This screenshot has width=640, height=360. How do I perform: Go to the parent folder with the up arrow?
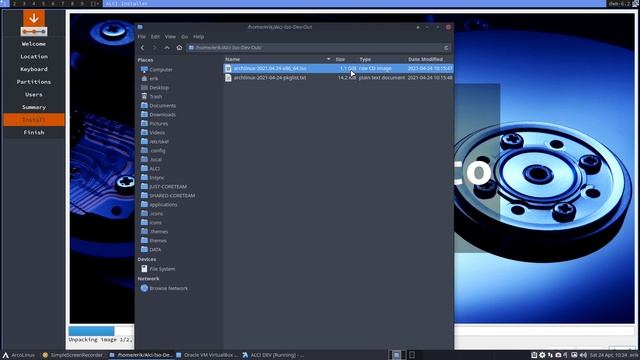click(x=167, y=48)
